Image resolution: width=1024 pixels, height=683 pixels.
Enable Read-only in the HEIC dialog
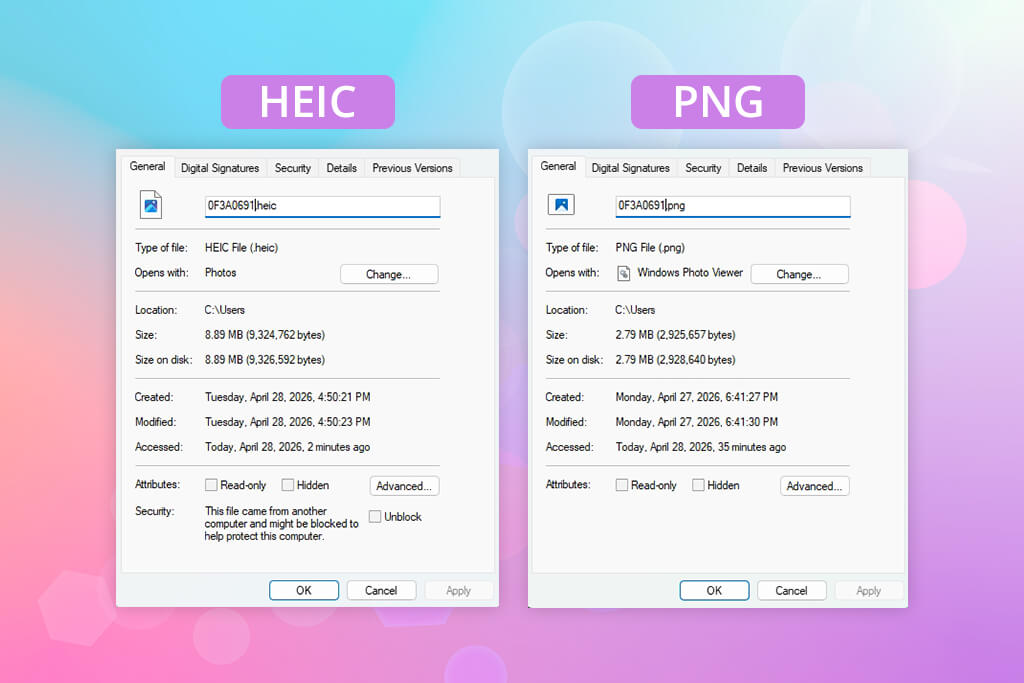point(211,485)
